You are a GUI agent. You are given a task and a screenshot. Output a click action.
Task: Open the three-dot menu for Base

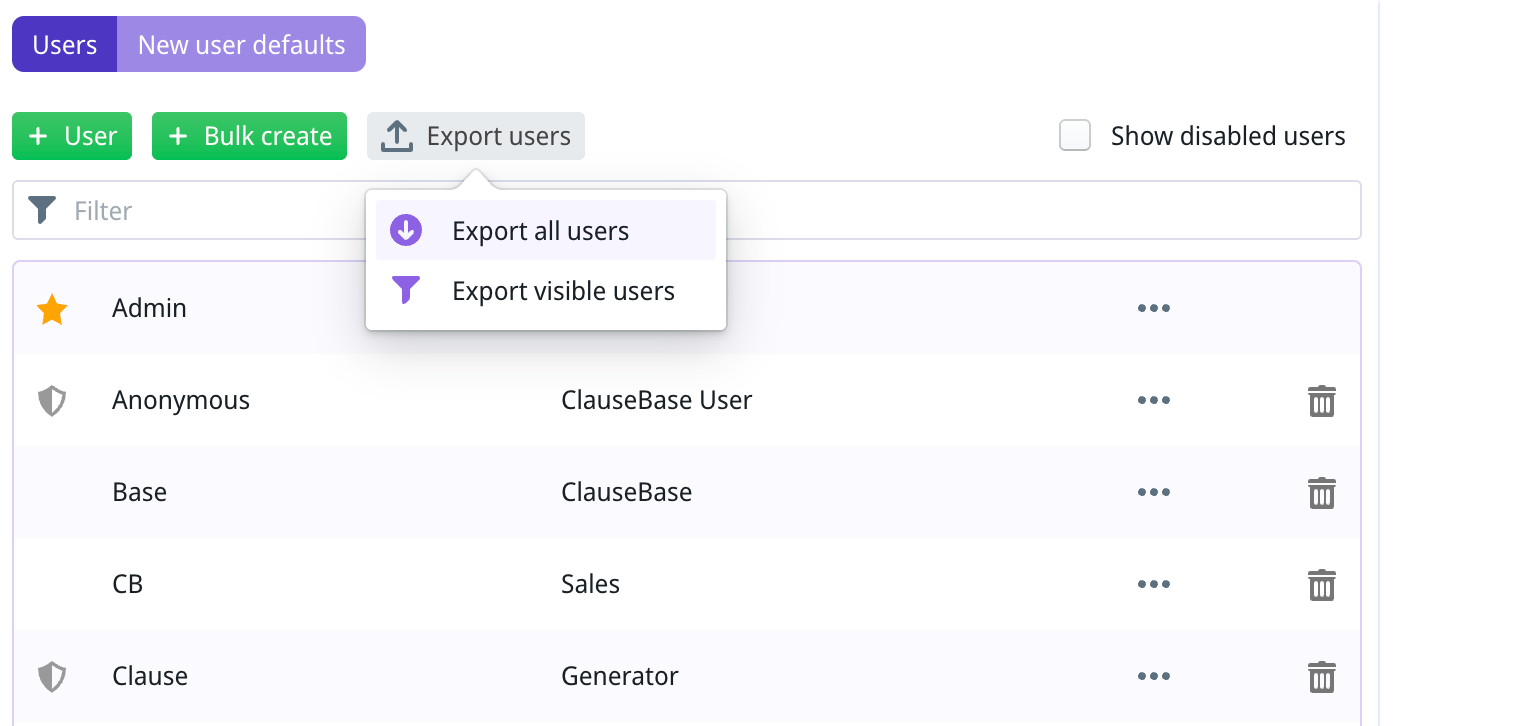(1153, 492)
